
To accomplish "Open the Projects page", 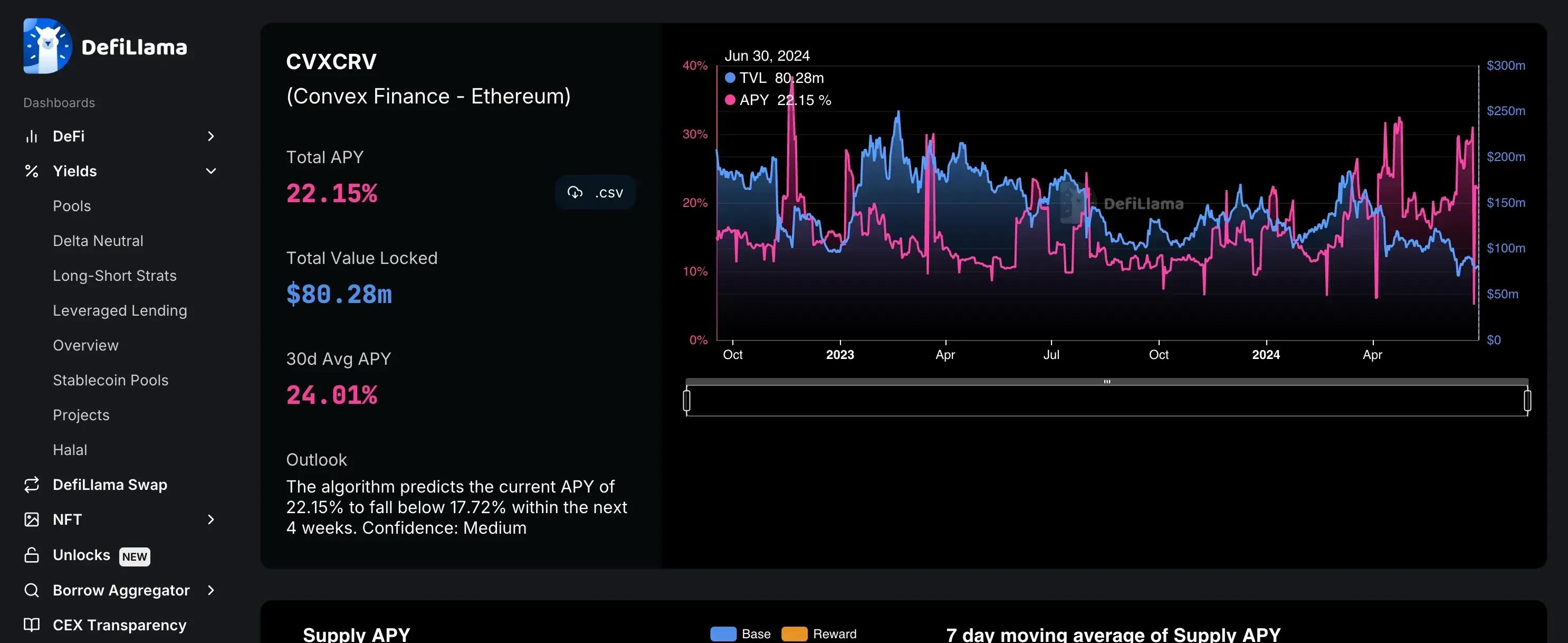I will point(81,415).
